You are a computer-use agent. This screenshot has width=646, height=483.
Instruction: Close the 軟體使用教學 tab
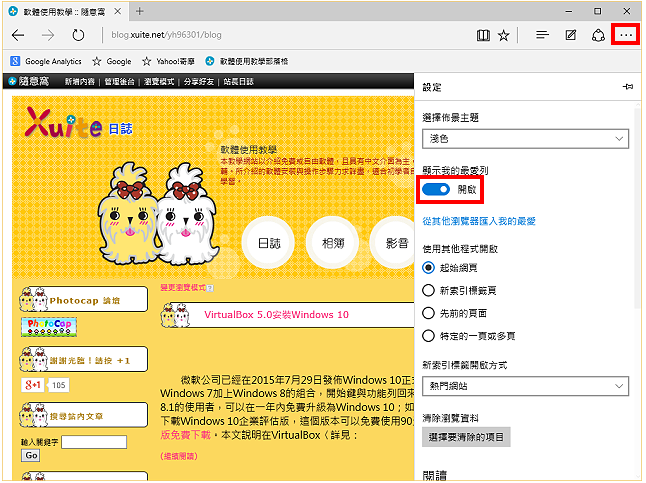click(x=118, y=12)
